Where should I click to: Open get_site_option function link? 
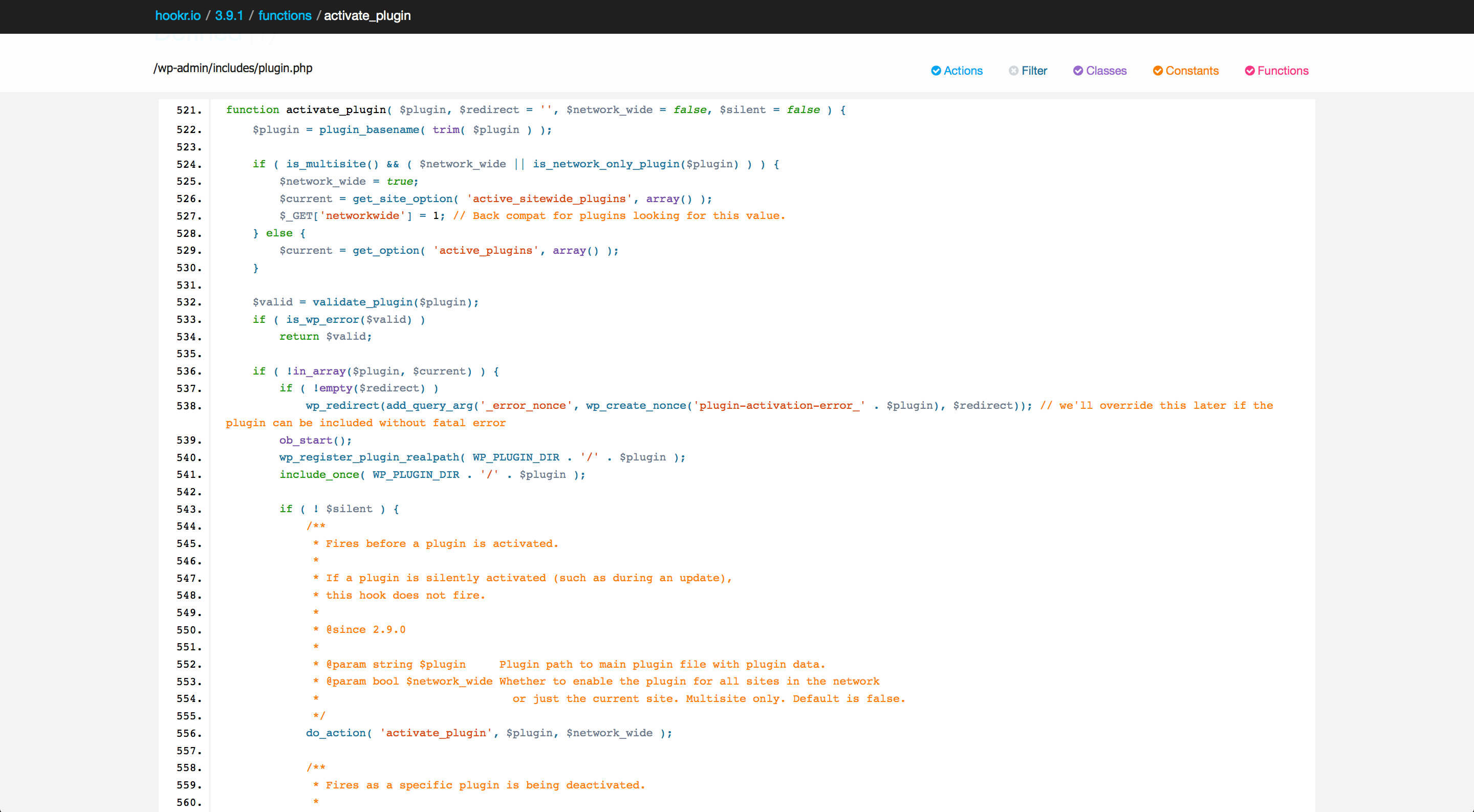pos(402,199)
